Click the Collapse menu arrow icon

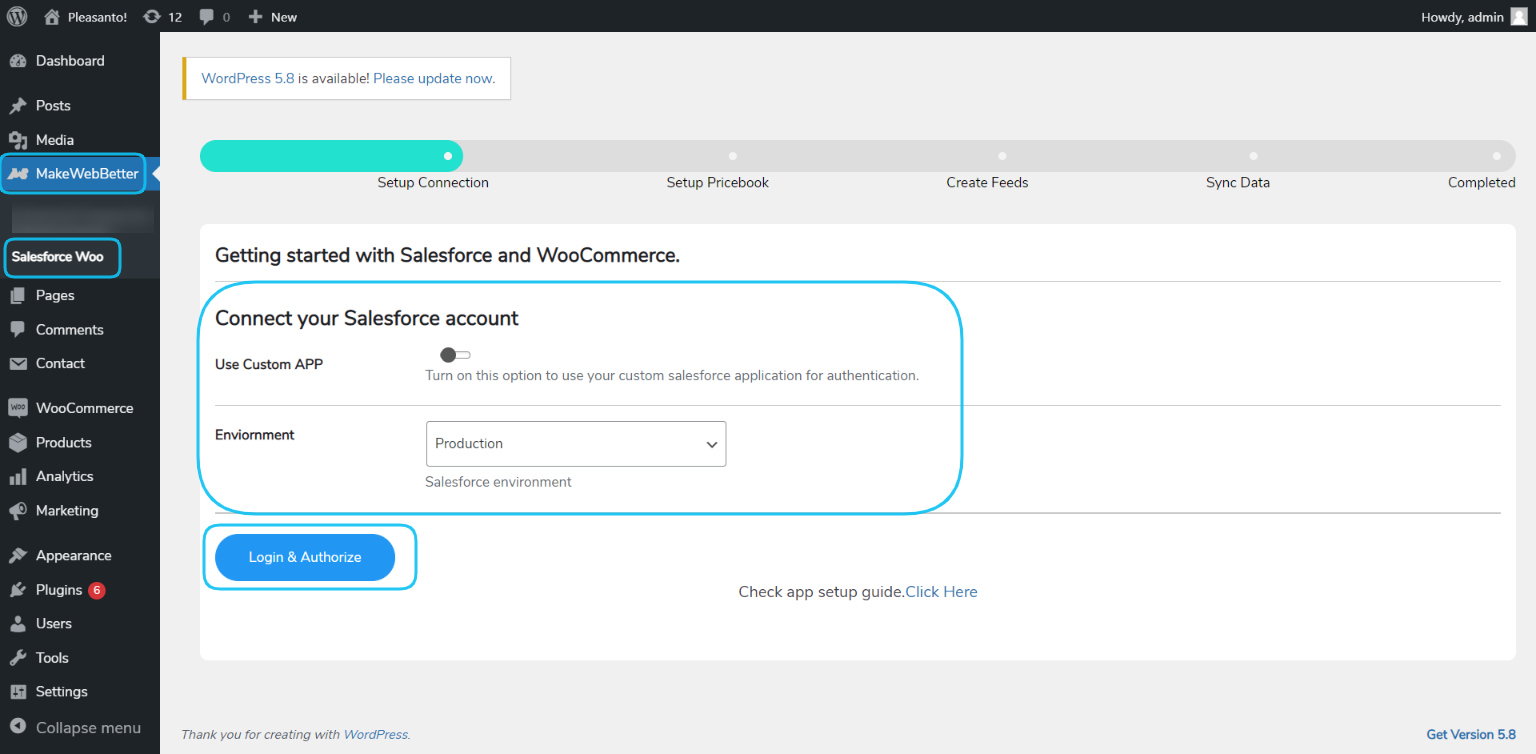pyautogui.click(x=18, y=728)
